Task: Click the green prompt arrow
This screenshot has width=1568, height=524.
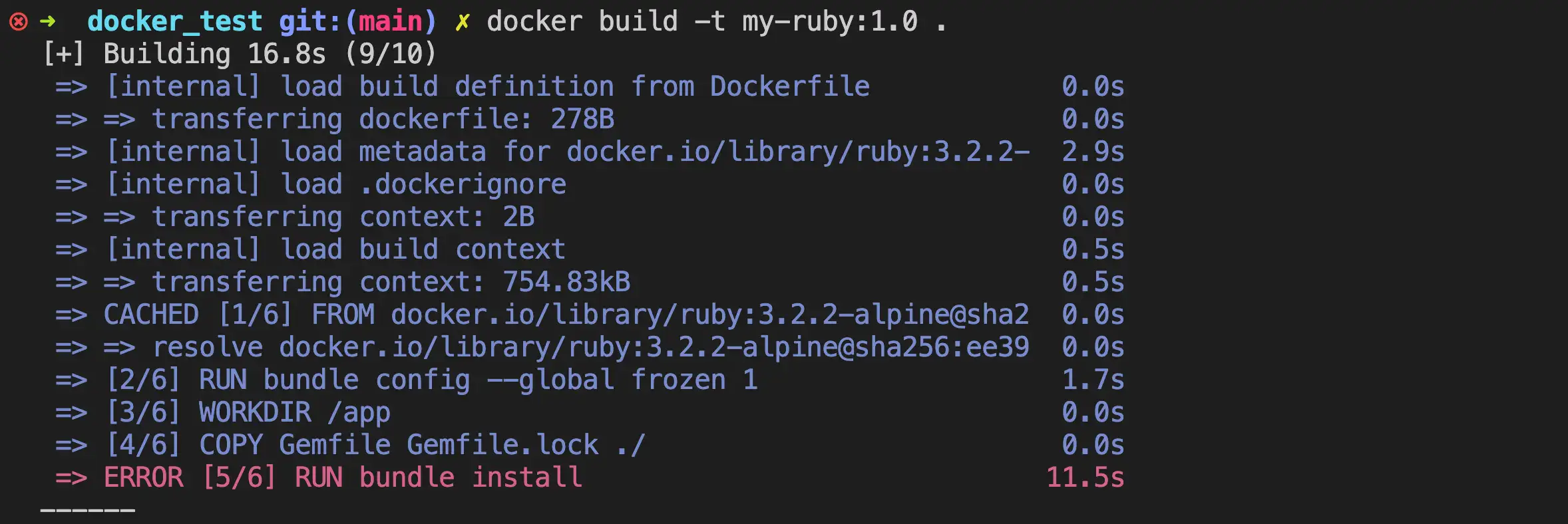Action: point(48,22)
